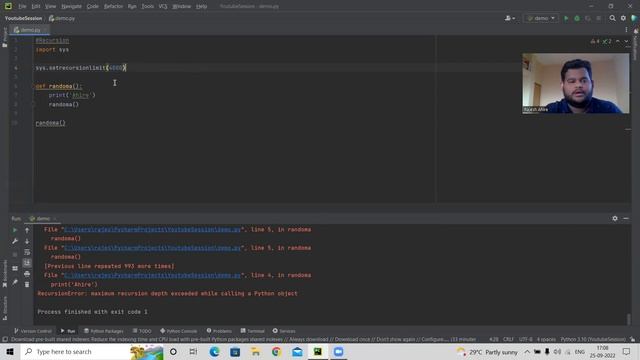The width and height of the screenshot is (640, 360).
Task: Click in the Windows taskbar search box
Action: pos(92,351)
